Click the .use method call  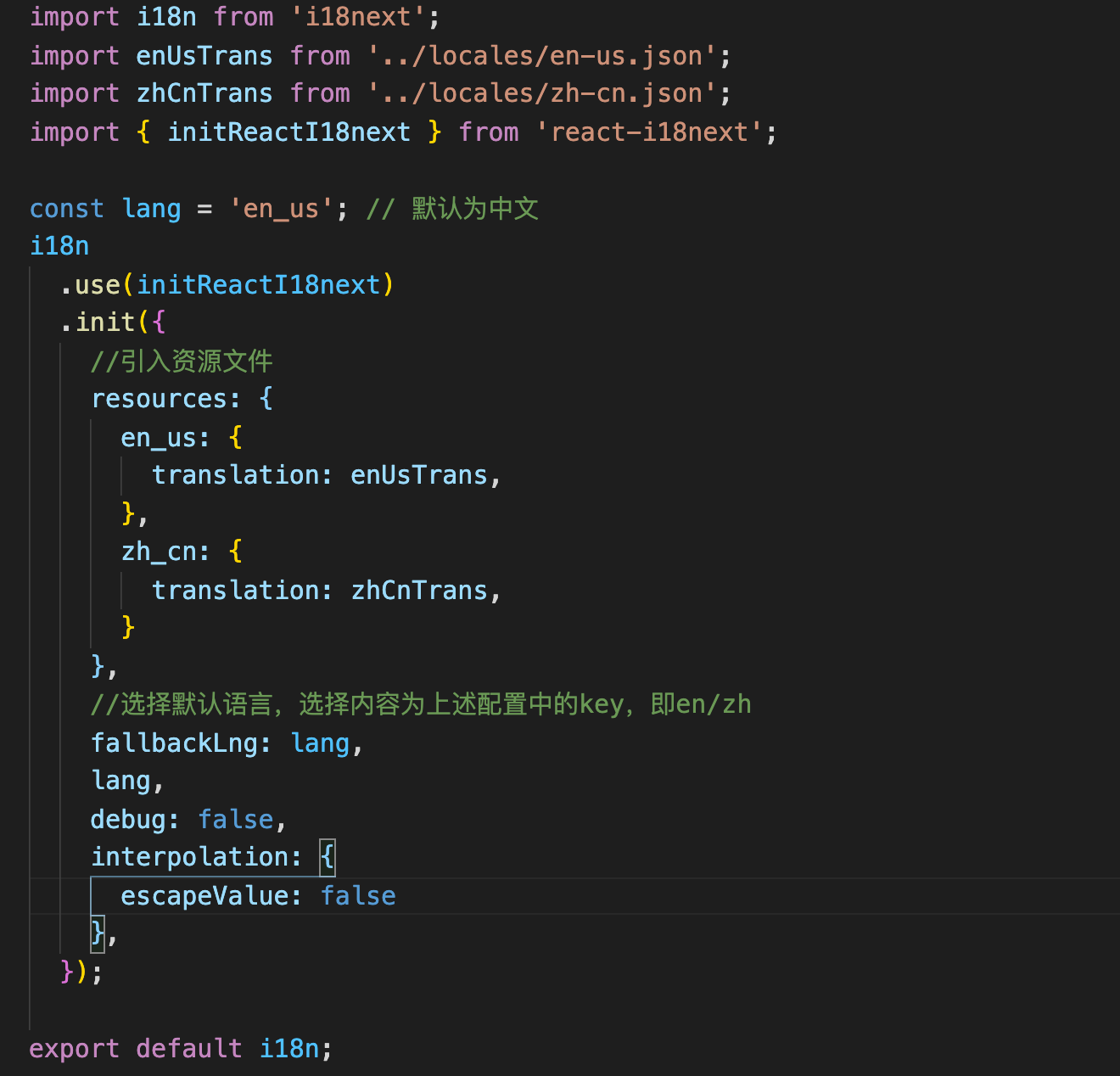[93, 284]
